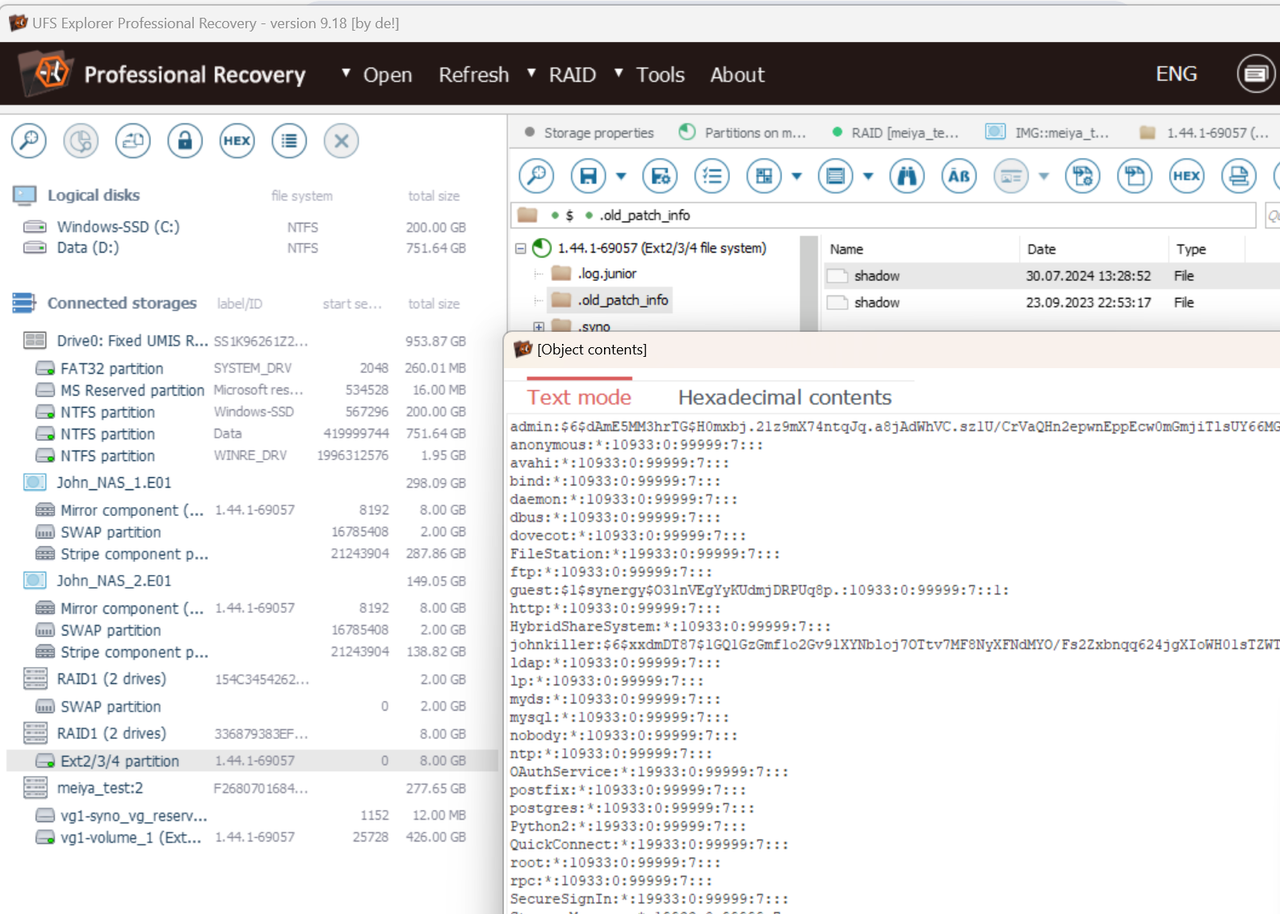Open the About menu
This screenshot has width=1280, height=914.
pyautogui.click(x=737, y=75)
